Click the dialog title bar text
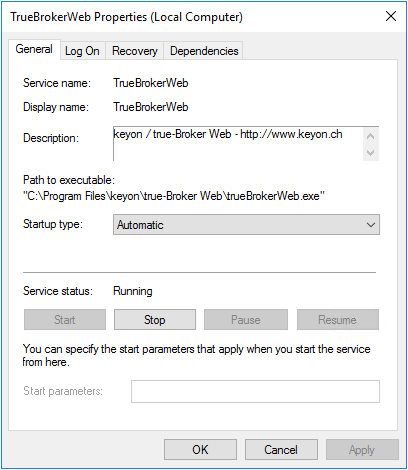 click(x=127, y=17)
